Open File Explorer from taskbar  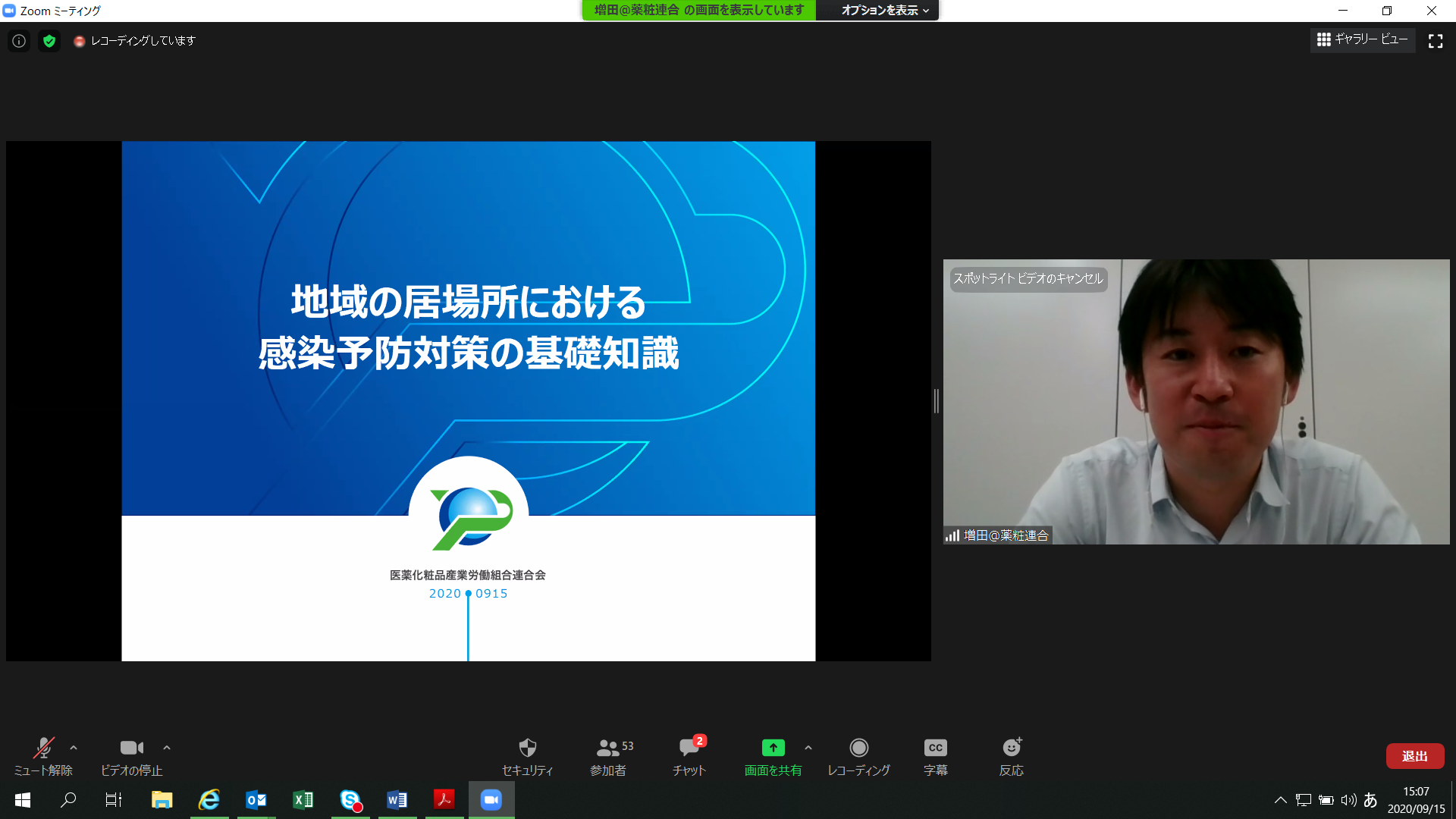tap(162, 800)
